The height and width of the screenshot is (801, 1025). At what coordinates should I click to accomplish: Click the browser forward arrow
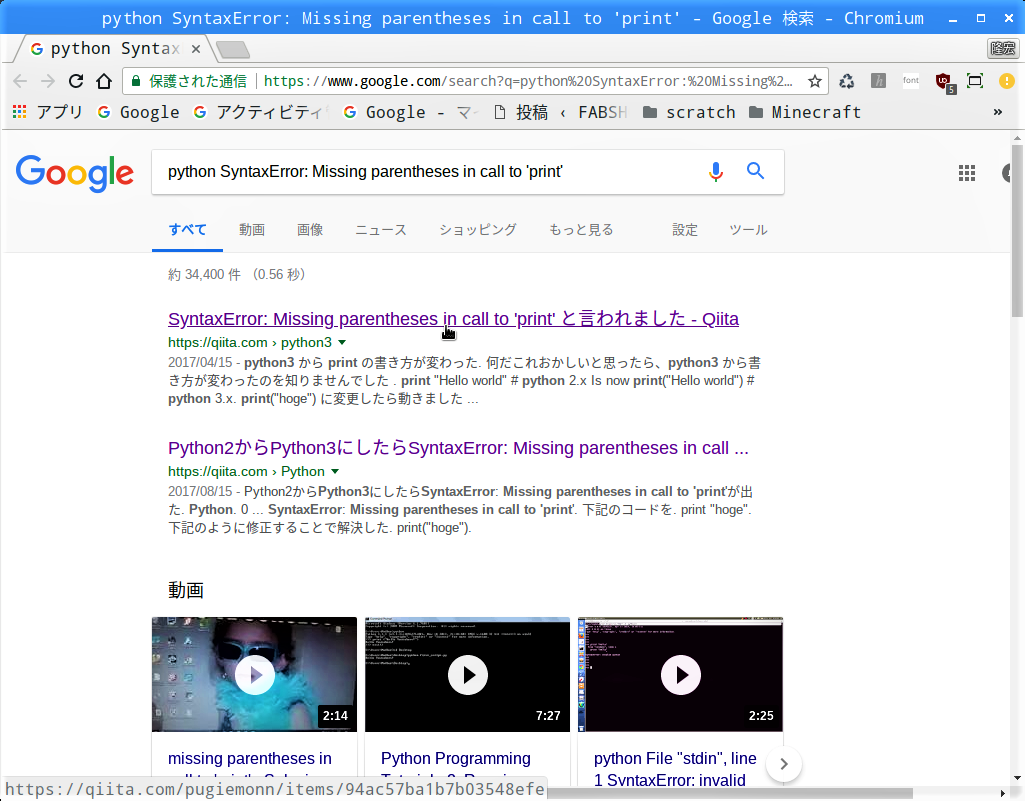tap(48, 81)
